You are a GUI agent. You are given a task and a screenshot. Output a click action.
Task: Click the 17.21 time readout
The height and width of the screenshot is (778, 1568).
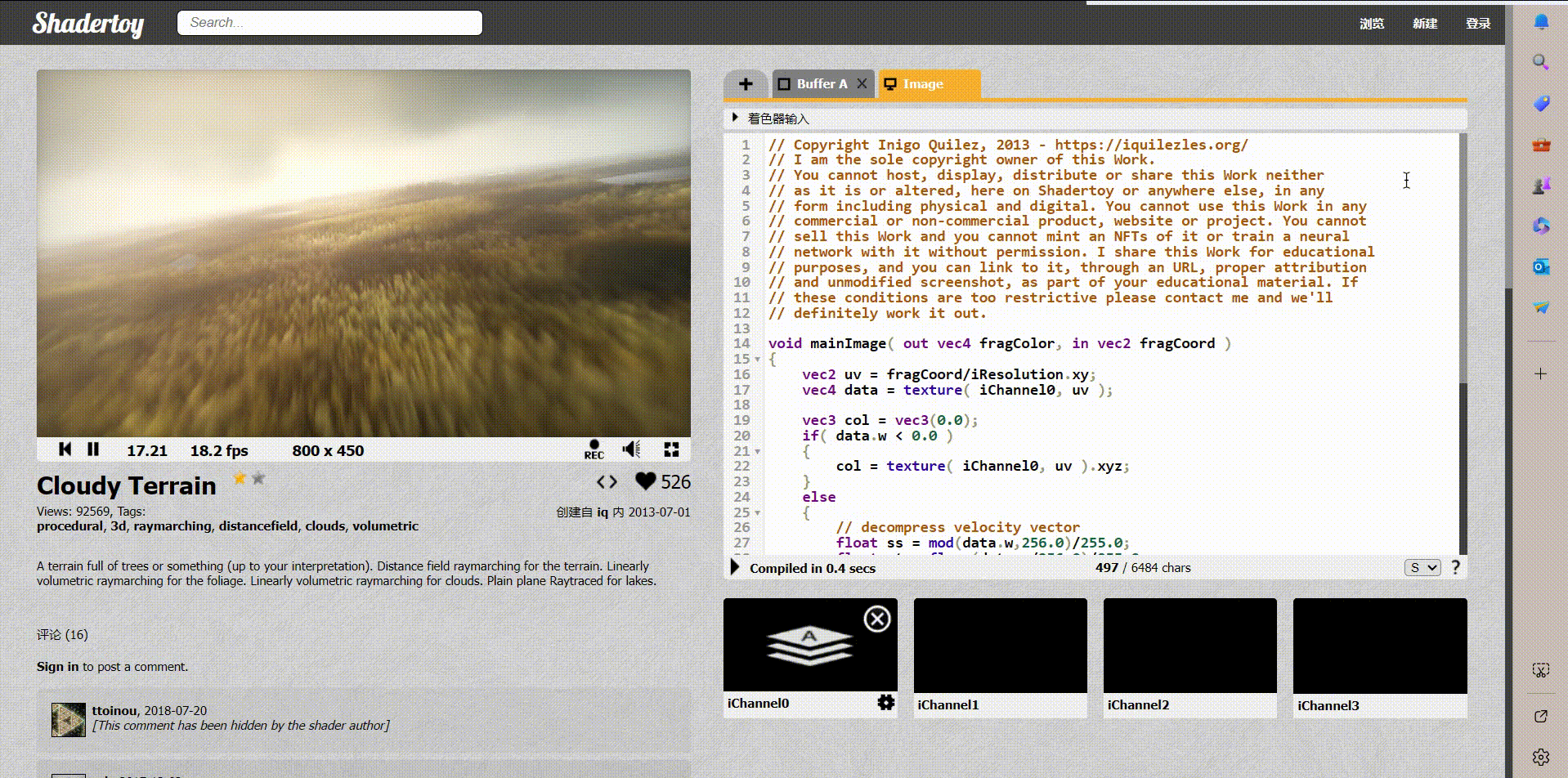tap(147, 450)
